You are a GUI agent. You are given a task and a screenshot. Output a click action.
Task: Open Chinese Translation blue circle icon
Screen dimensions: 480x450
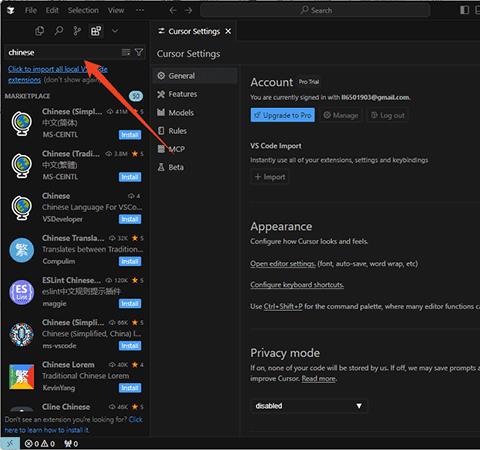[22, 250]
